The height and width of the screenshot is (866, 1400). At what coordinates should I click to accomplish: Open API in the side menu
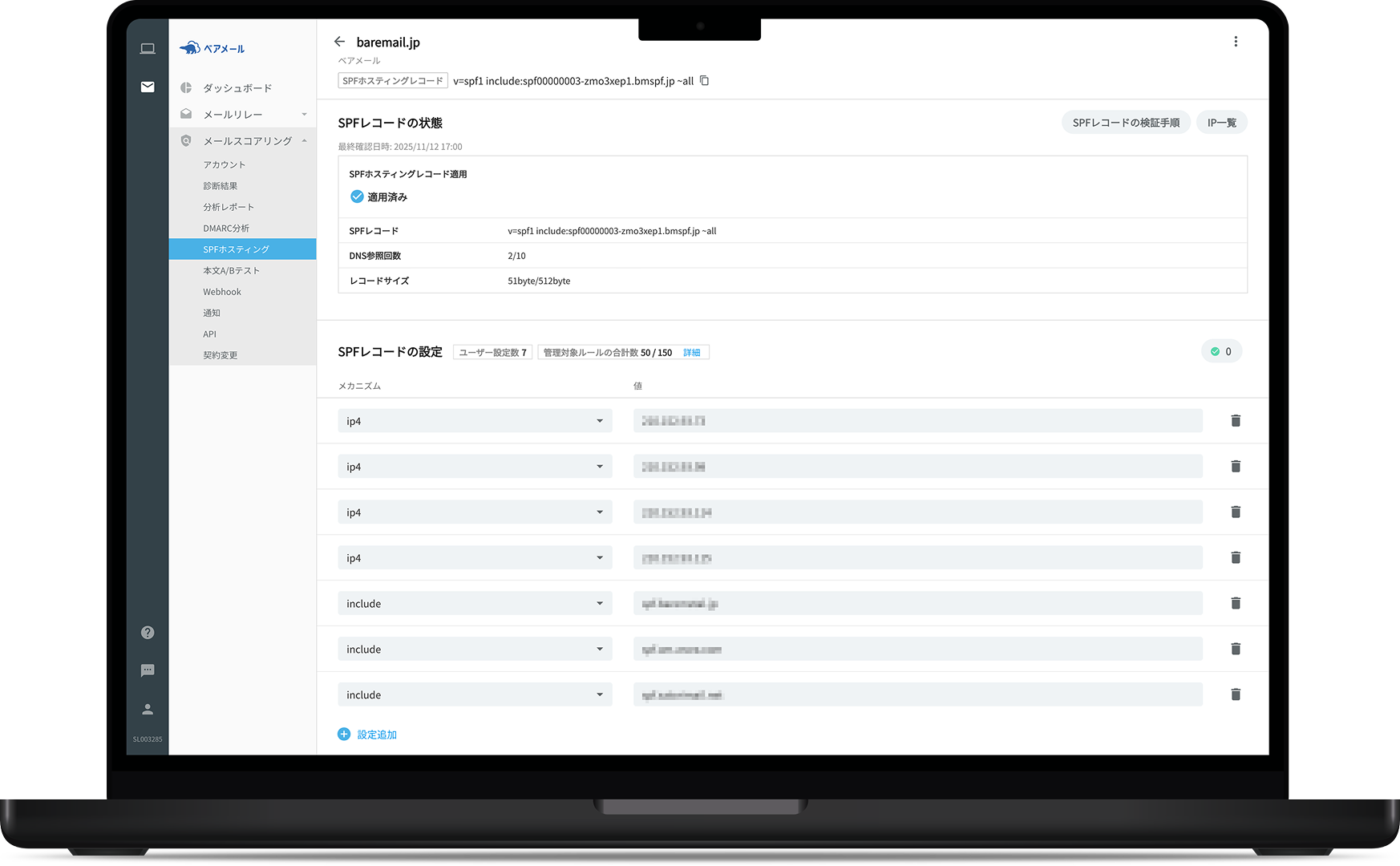click(210, 334)
